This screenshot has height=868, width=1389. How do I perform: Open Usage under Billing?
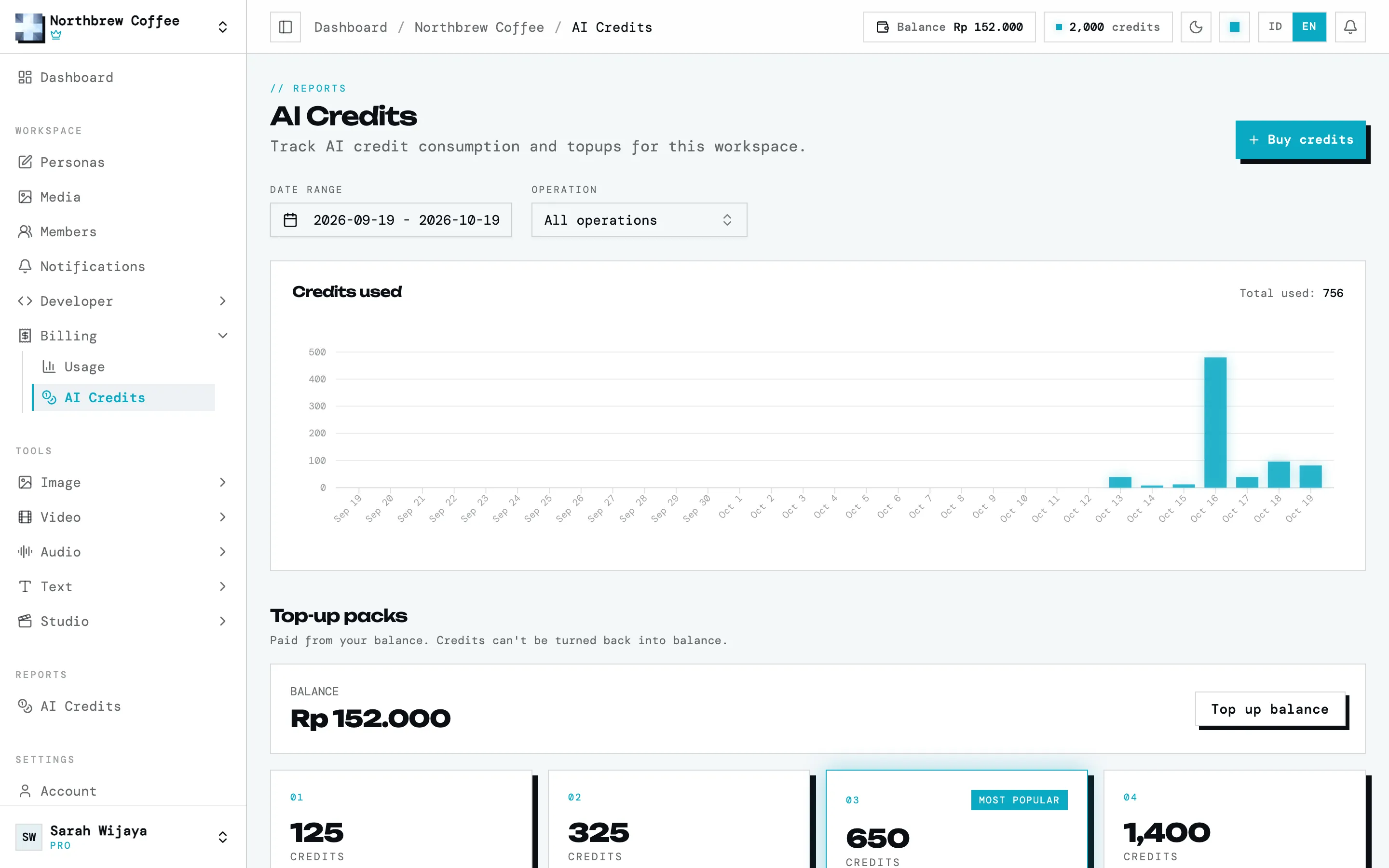(x=124, y=367)
